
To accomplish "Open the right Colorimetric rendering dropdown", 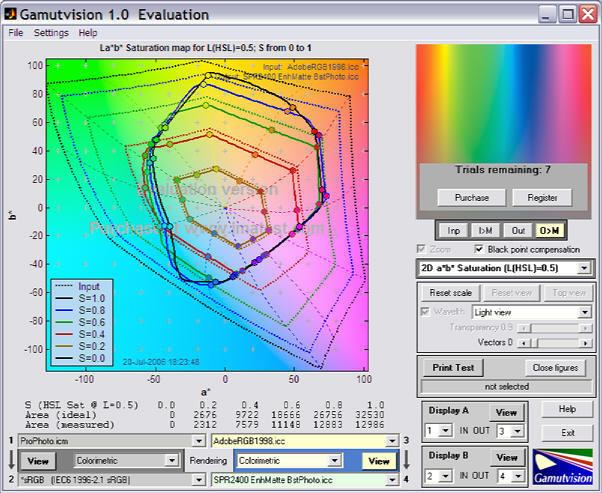I will point(289,460).
